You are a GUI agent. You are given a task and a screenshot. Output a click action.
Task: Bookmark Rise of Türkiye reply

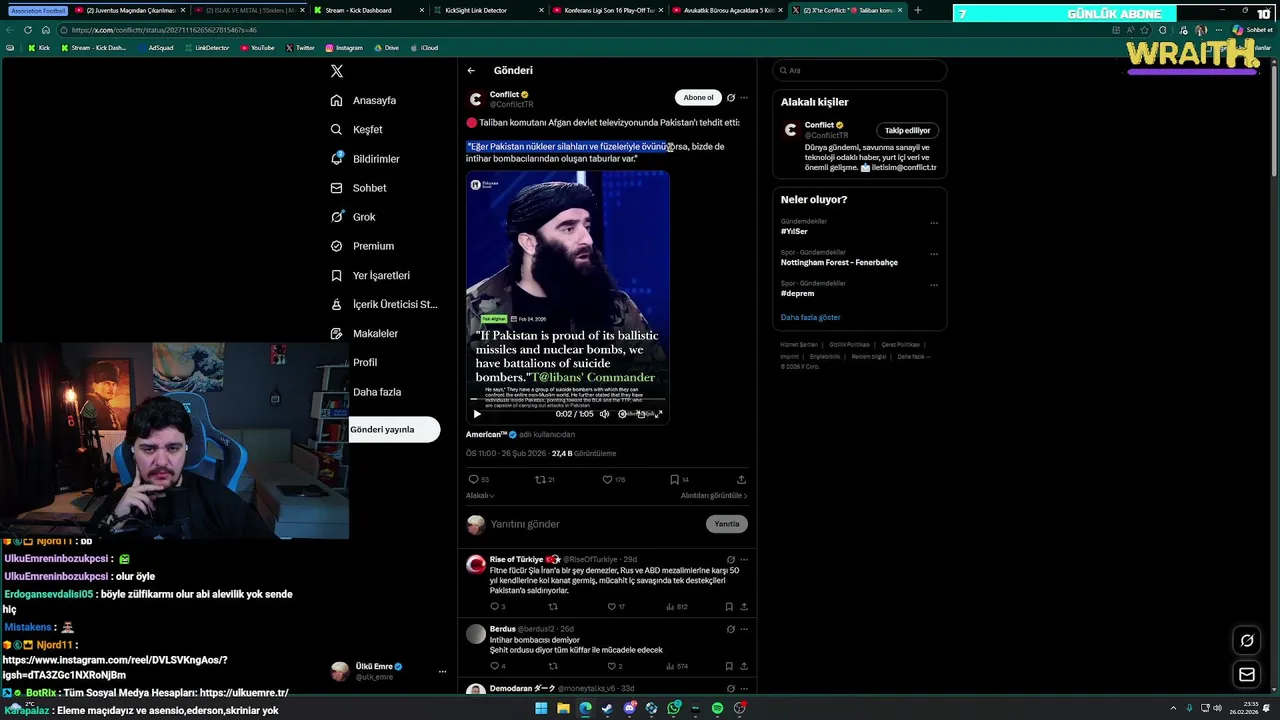pos(729,607)
